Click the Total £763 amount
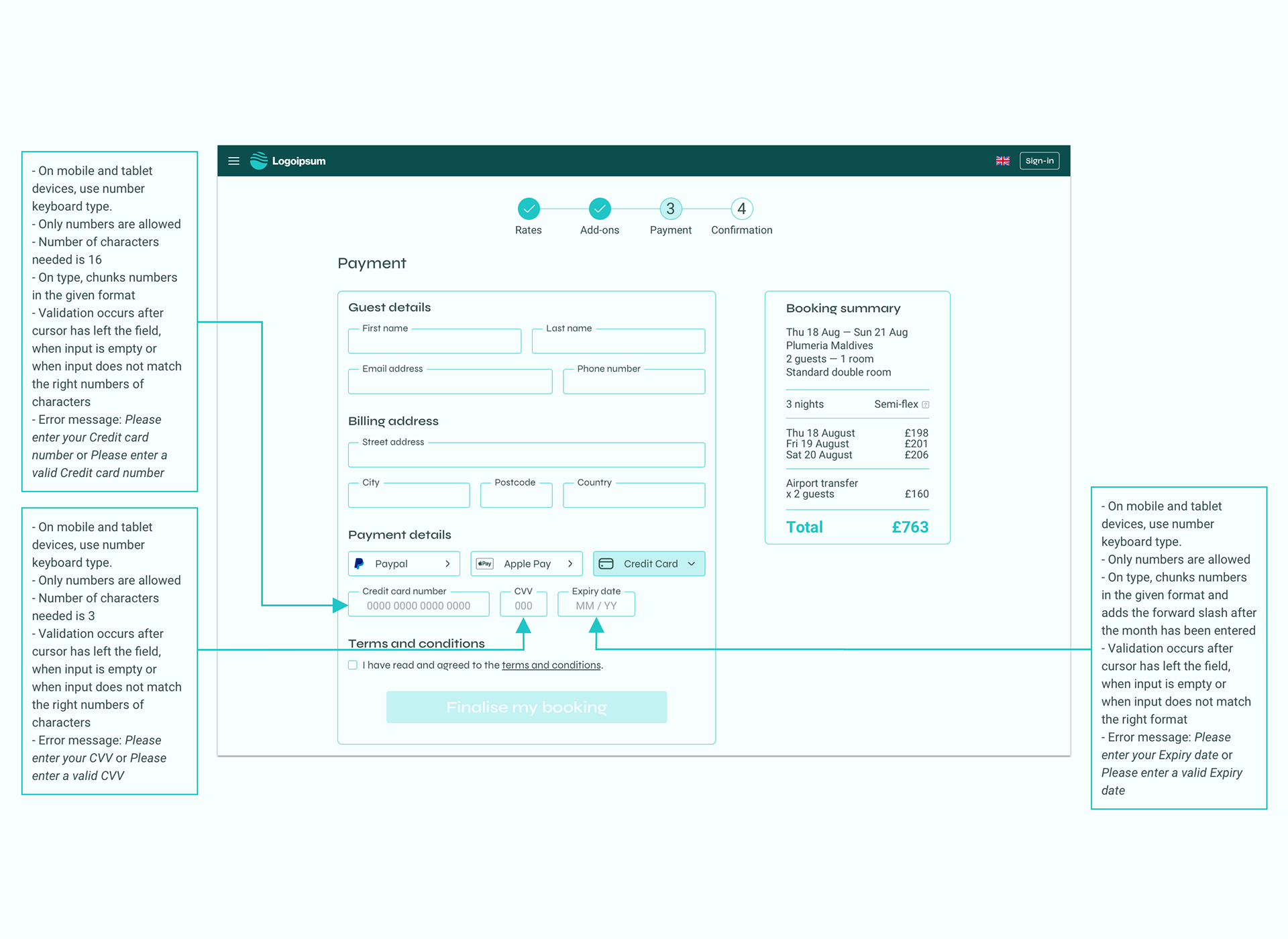Screen dimensions: 1288x939 coord(910,527)
